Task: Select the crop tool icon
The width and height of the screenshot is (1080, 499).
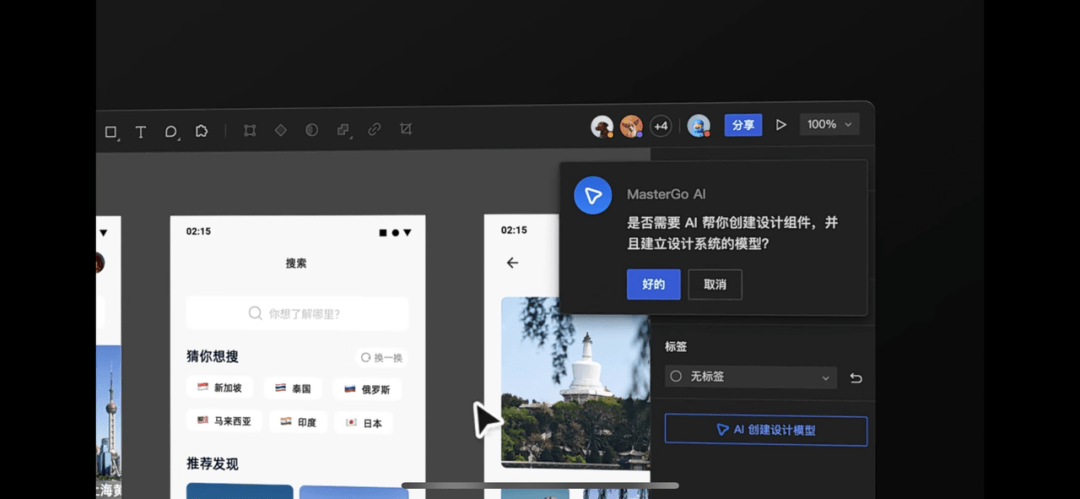Action: [406, 129]
